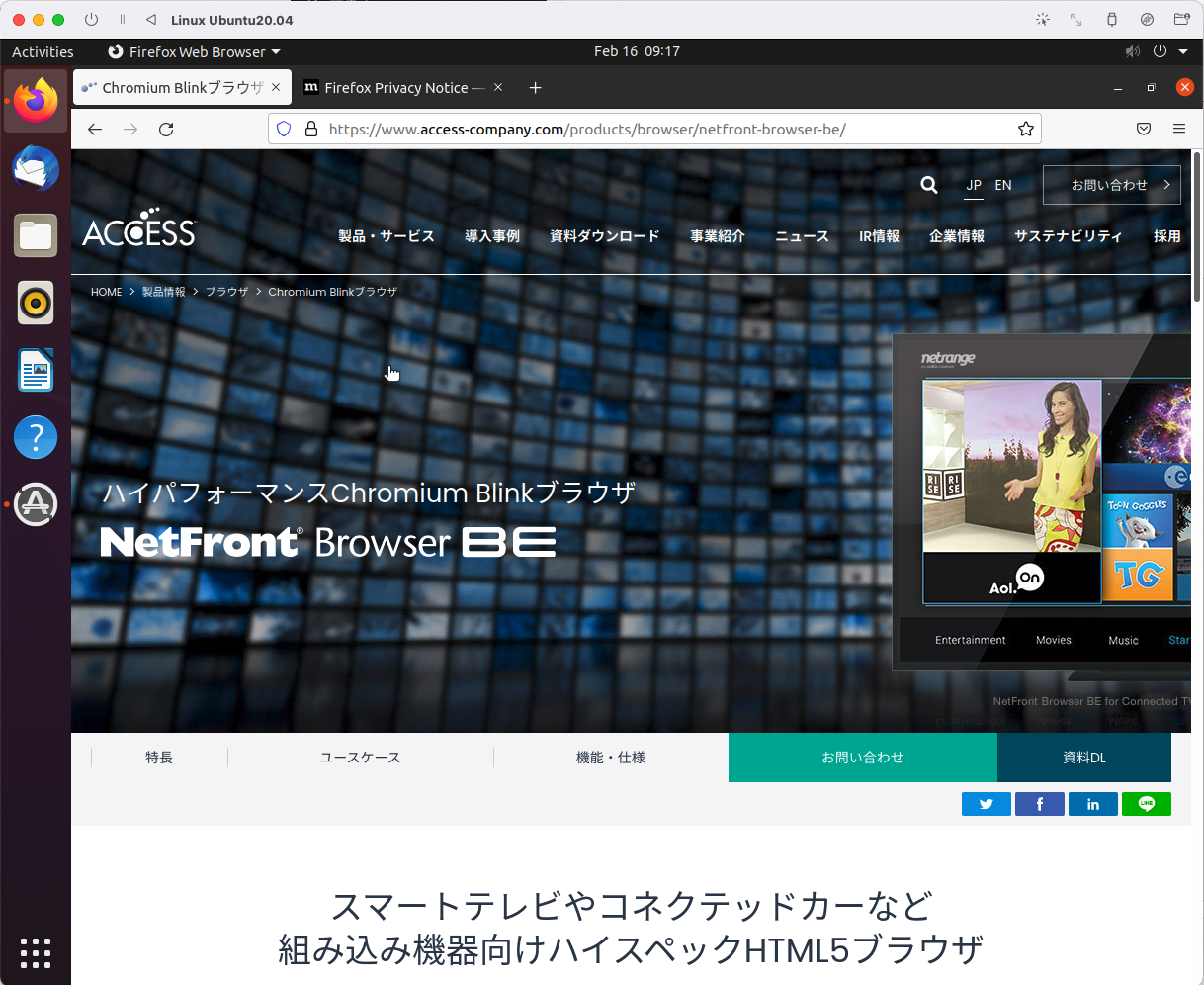Image resolution: width=1204 pixels, height=985 pixels.
Task: Open the Firefox hamburger menu
Action: (x=1178, y=129)
